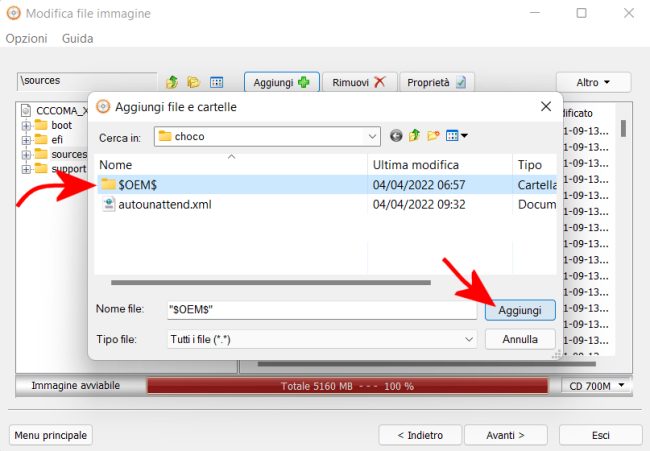The width and height of the screenshot is (650, 451).
Task: Select the CCCOMA_X root tree item
Action: [62, 111]
